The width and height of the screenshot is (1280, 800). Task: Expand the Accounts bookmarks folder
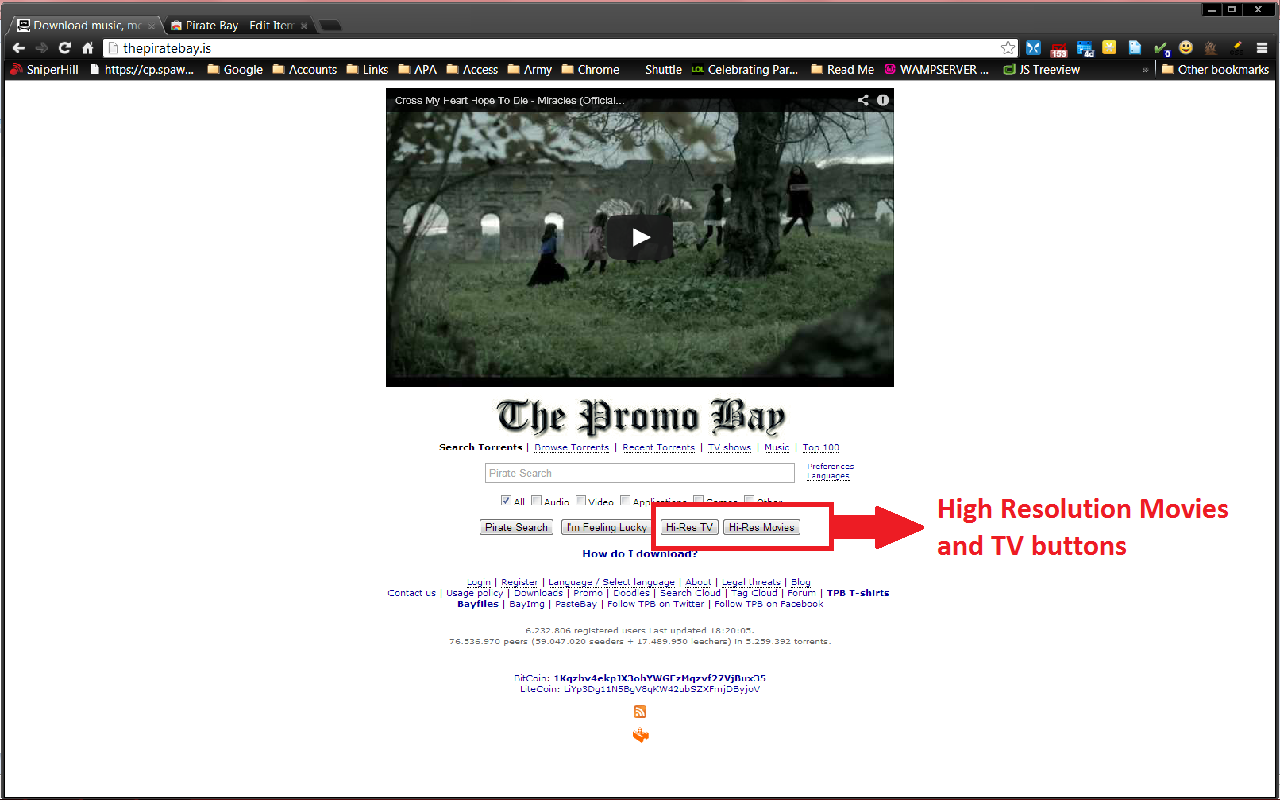pos(305,70)
